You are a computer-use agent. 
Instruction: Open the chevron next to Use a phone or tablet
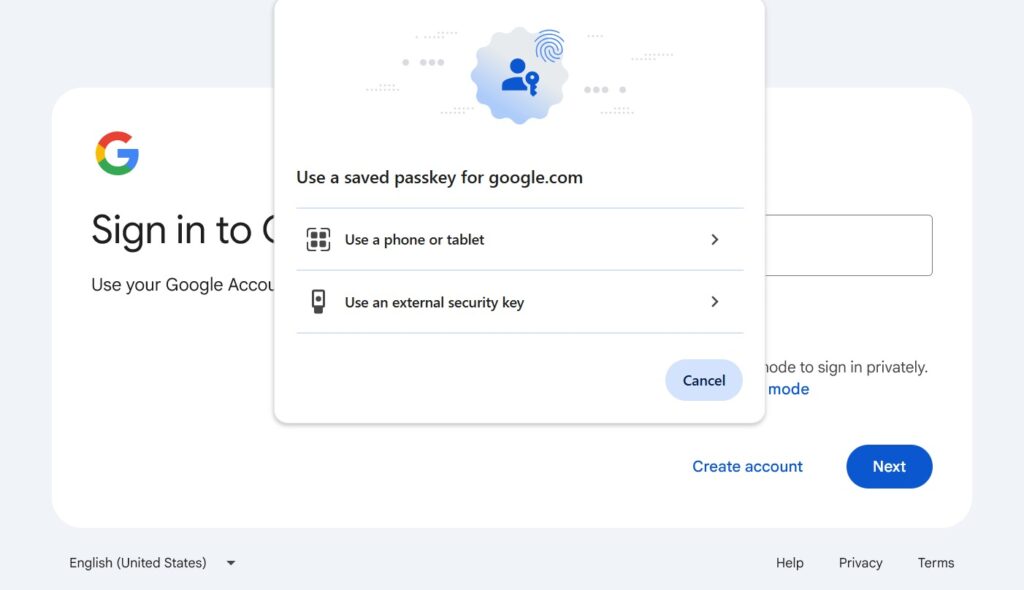coord(714,240)
